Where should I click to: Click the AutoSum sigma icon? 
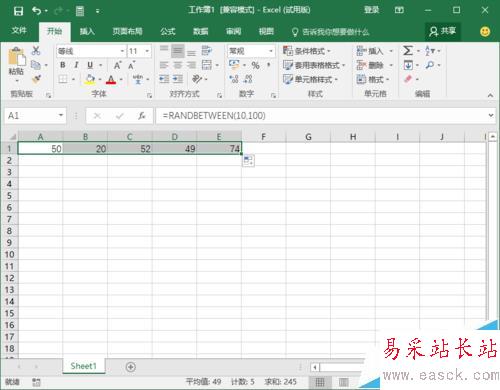click(x=408, y=51)
